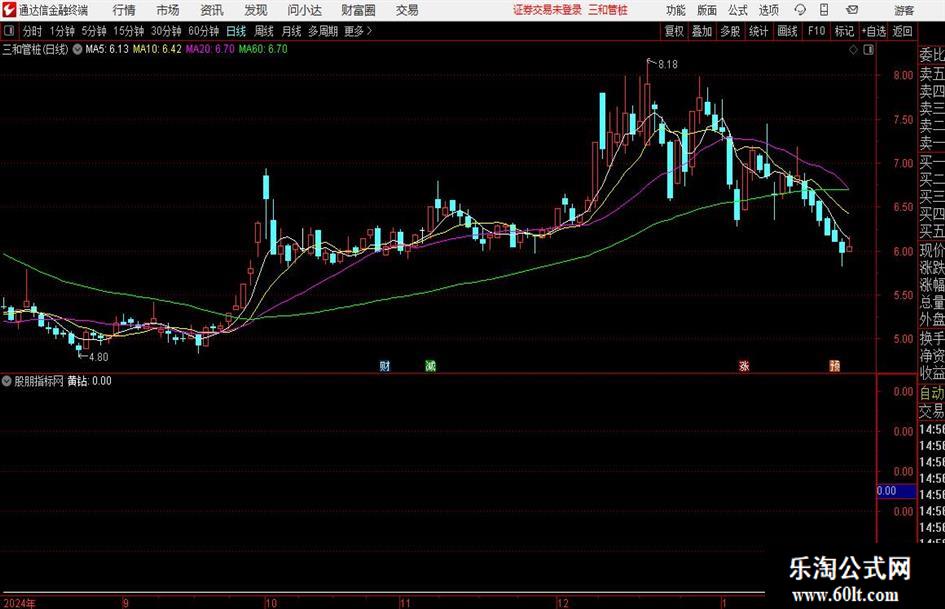945x609 pixels.
Task: Click the 画线 drawing button
Action: [787, 31]
